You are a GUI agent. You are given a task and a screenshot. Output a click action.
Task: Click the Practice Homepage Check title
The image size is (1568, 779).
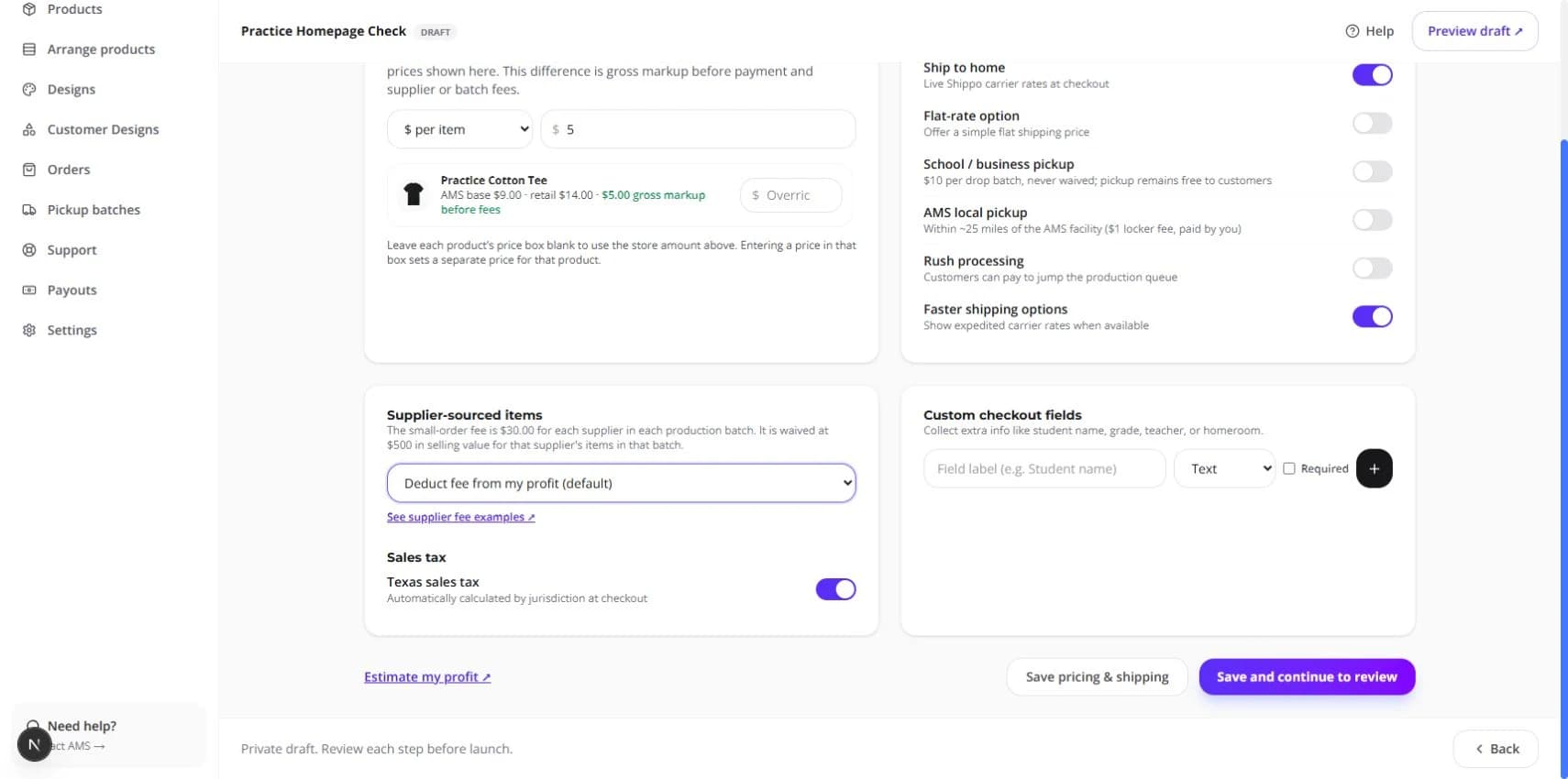click(x=324, y=31)
